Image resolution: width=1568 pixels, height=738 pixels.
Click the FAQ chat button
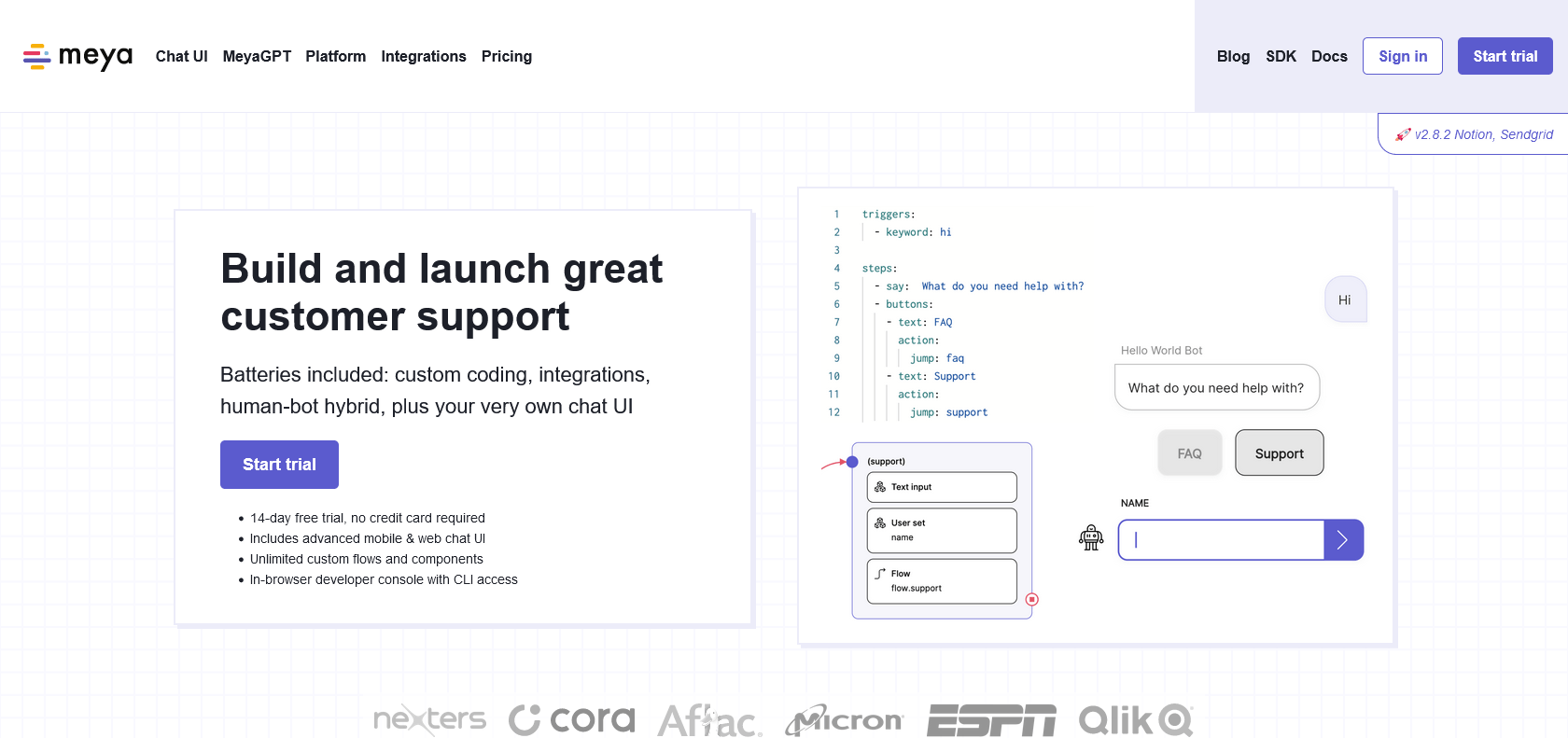pyautogui.click(x=1190, y=453)
